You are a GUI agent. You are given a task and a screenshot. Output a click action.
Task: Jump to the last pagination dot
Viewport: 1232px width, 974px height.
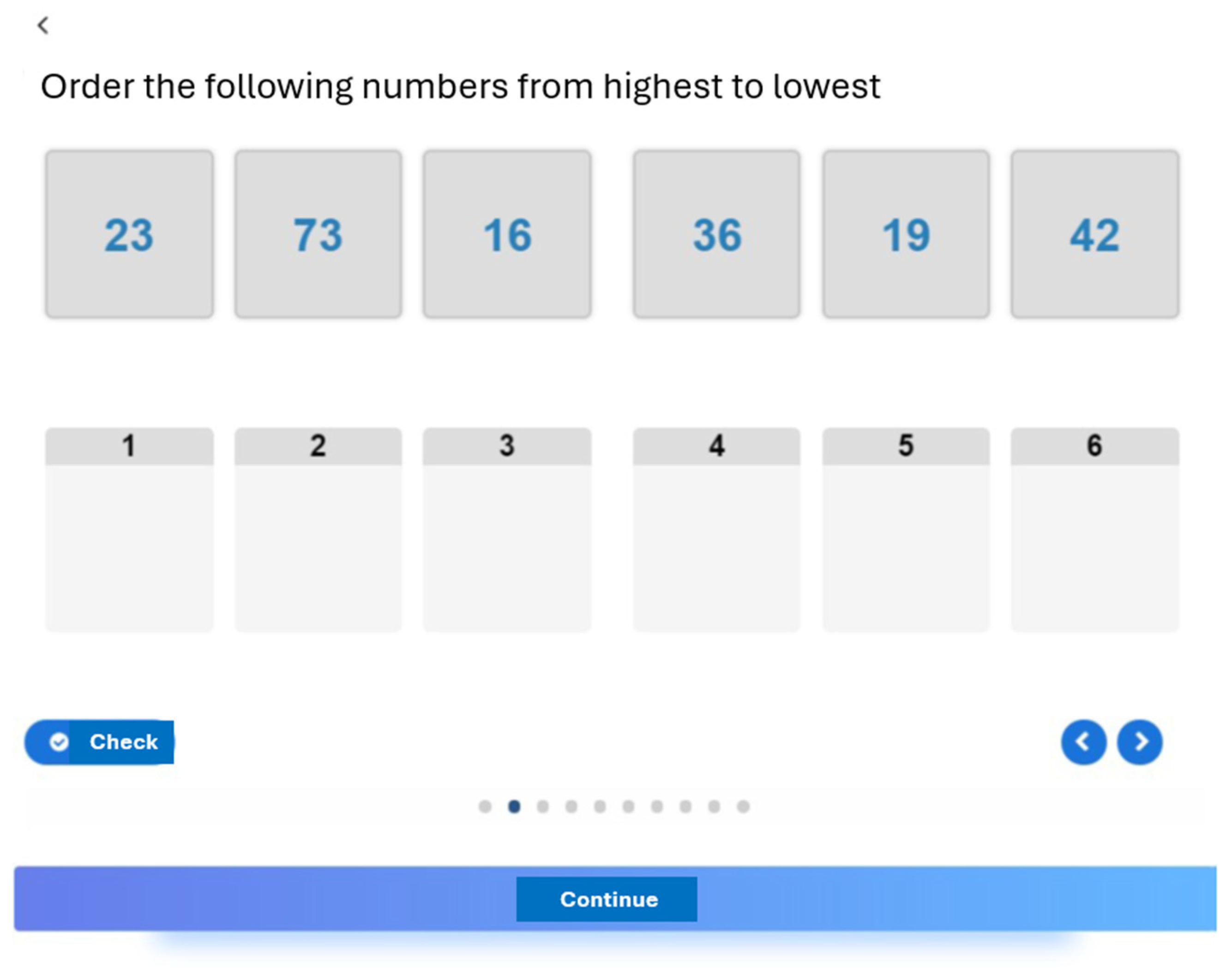[743, 807]
